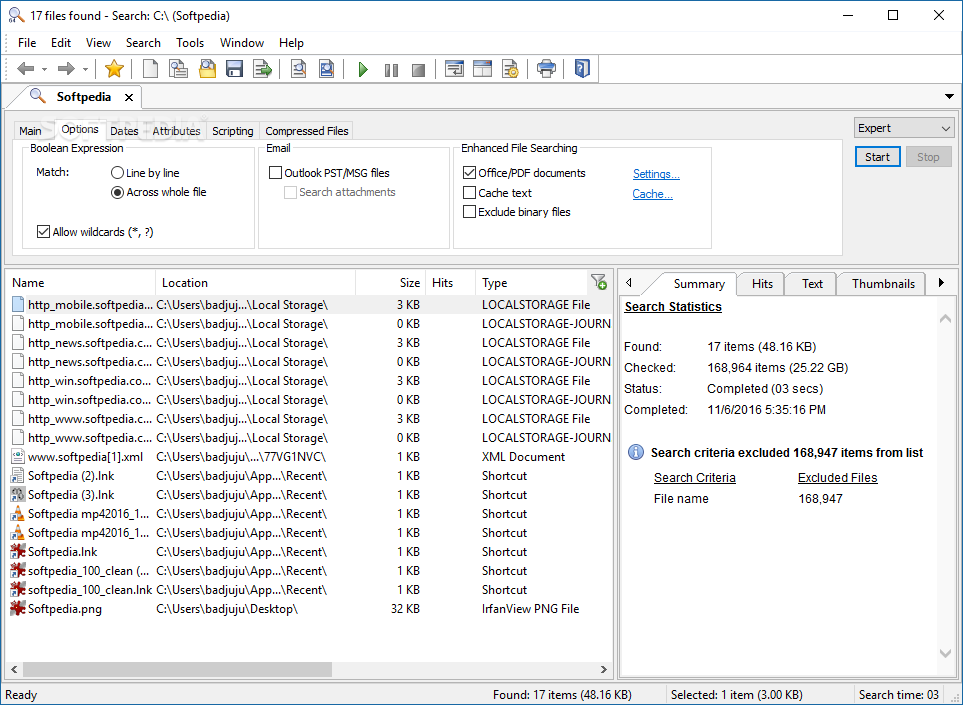
Task: Open help with the blue question book icon
Action: [x=582, y=68]
